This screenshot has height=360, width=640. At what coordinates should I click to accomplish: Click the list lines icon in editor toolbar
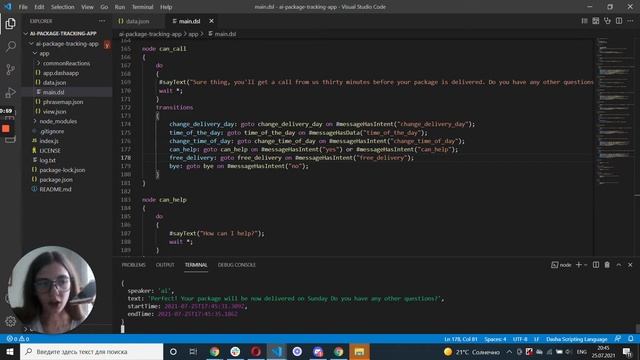coord(584,21)
